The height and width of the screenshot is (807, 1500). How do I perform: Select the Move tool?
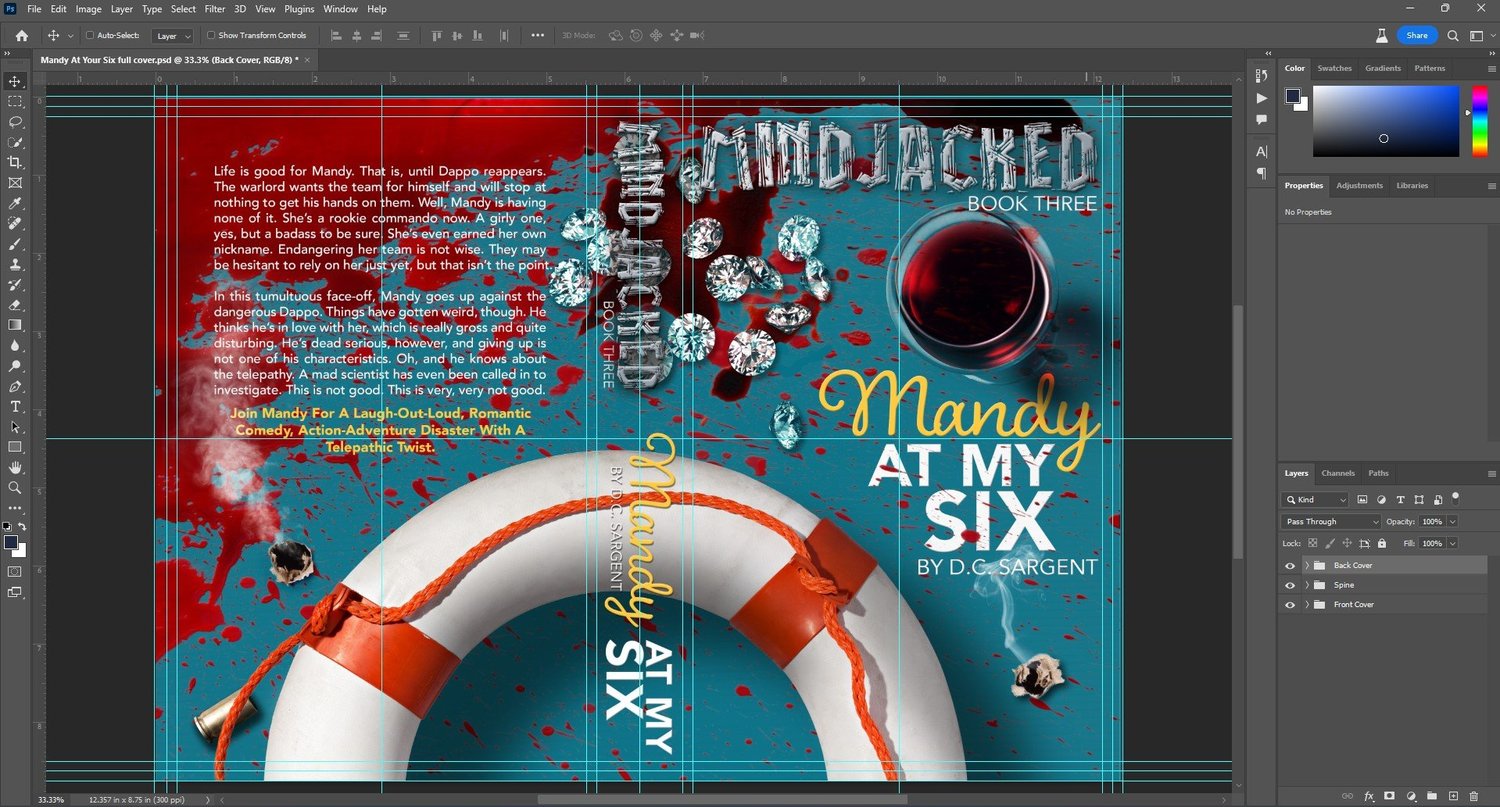pyautogui.click(x=14, y=81)
